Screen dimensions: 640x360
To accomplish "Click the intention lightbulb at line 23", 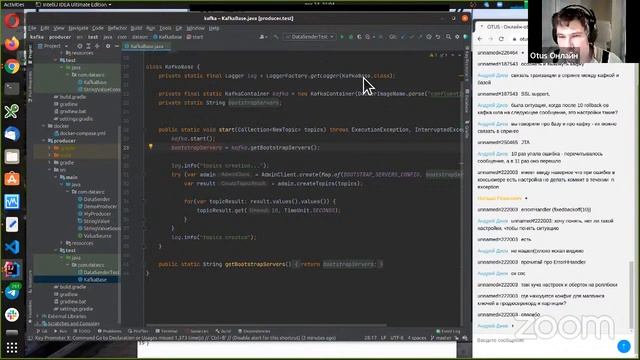I will [151, 147].
